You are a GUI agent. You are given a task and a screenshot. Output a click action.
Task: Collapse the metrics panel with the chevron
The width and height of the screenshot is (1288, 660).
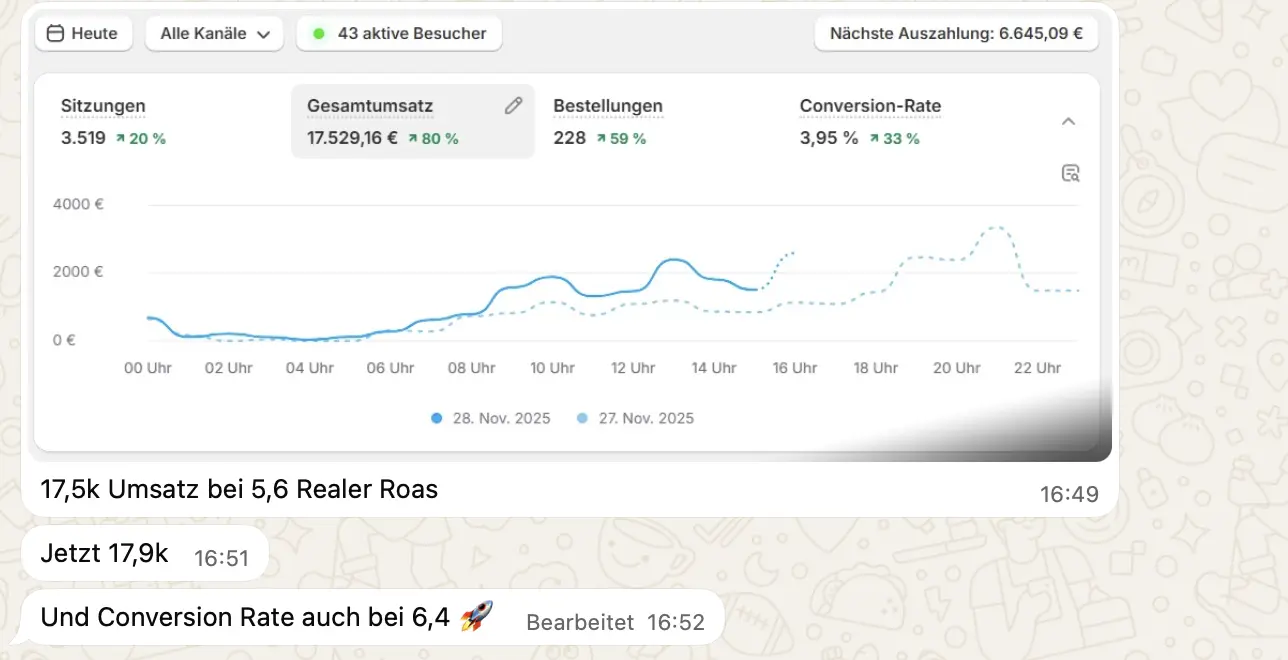click(1068, 122)
